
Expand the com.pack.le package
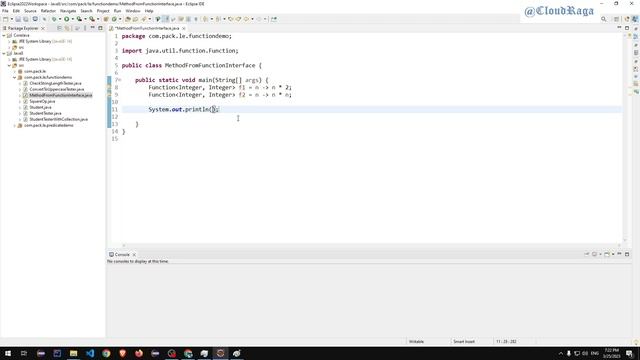(15, 71)
